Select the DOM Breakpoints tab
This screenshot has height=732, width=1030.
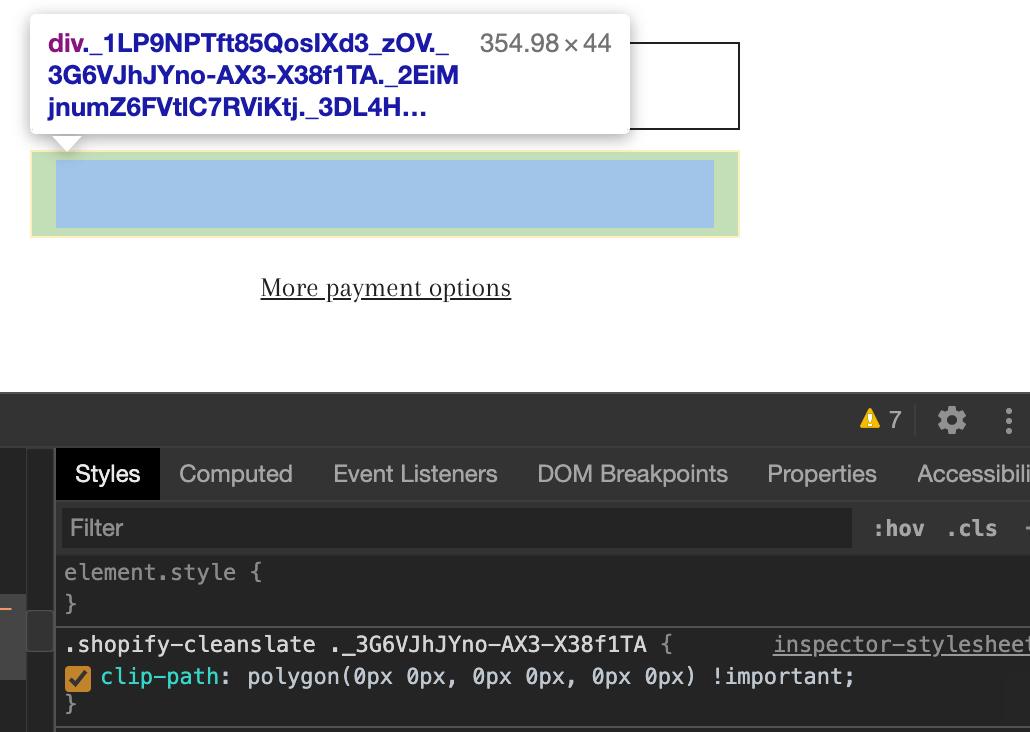click(632, 473)
